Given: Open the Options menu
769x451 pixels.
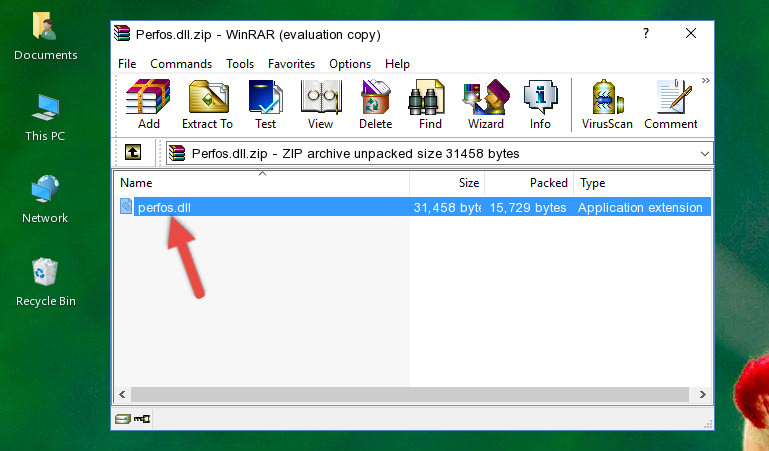Looking at the screenshot, I should pos(350,64).
